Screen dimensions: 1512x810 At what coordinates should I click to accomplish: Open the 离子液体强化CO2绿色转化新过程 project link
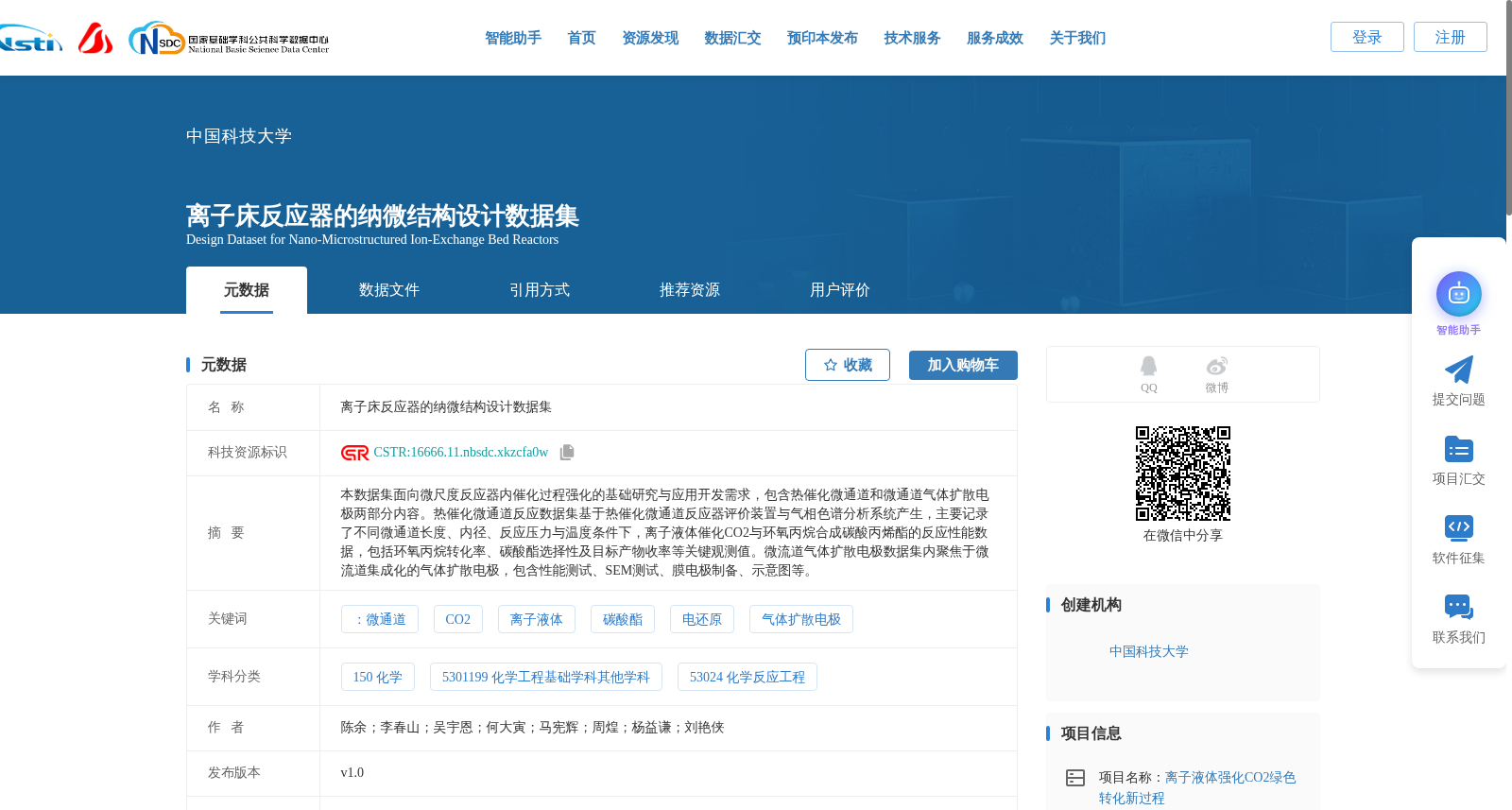point(1197,787)
